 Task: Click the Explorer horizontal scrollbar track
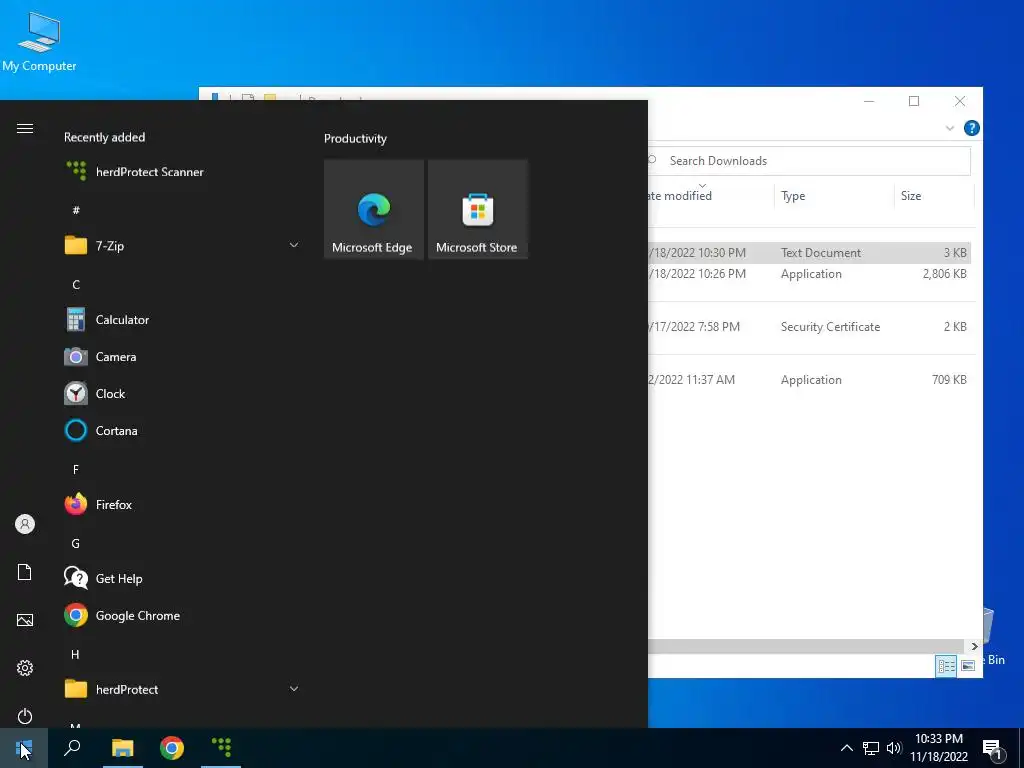pyautogui.click(x=807, y=646)
